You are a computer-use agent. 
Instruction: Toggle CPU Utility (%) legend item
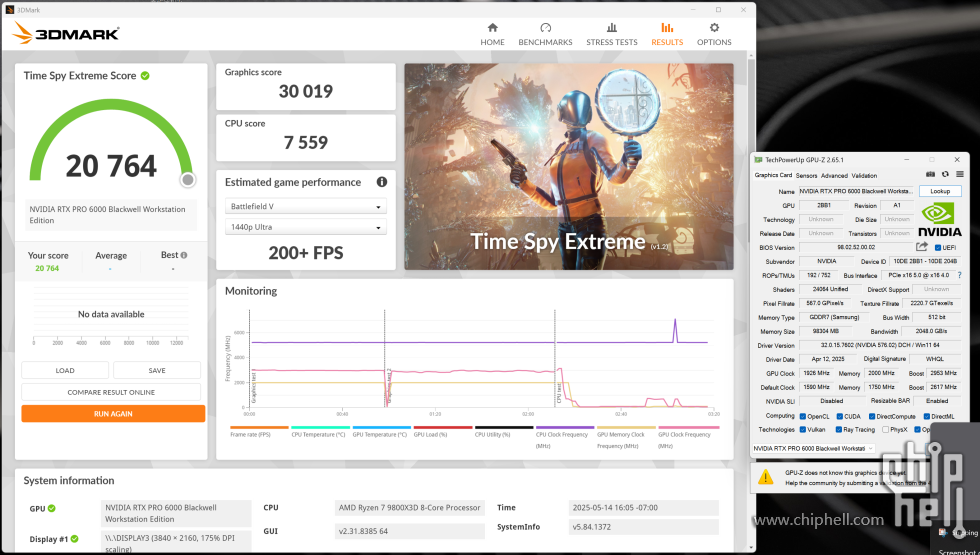[504, 431]
